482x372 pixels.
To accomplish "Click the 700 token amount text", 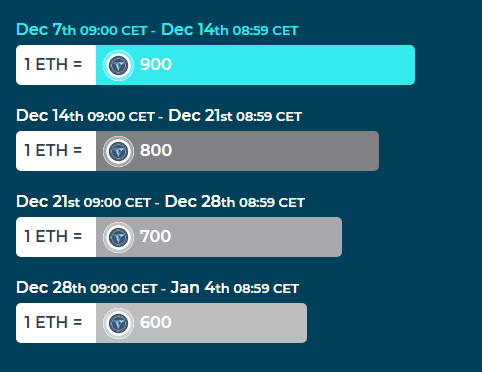I will pyautogui.click(x=156, y=236).
